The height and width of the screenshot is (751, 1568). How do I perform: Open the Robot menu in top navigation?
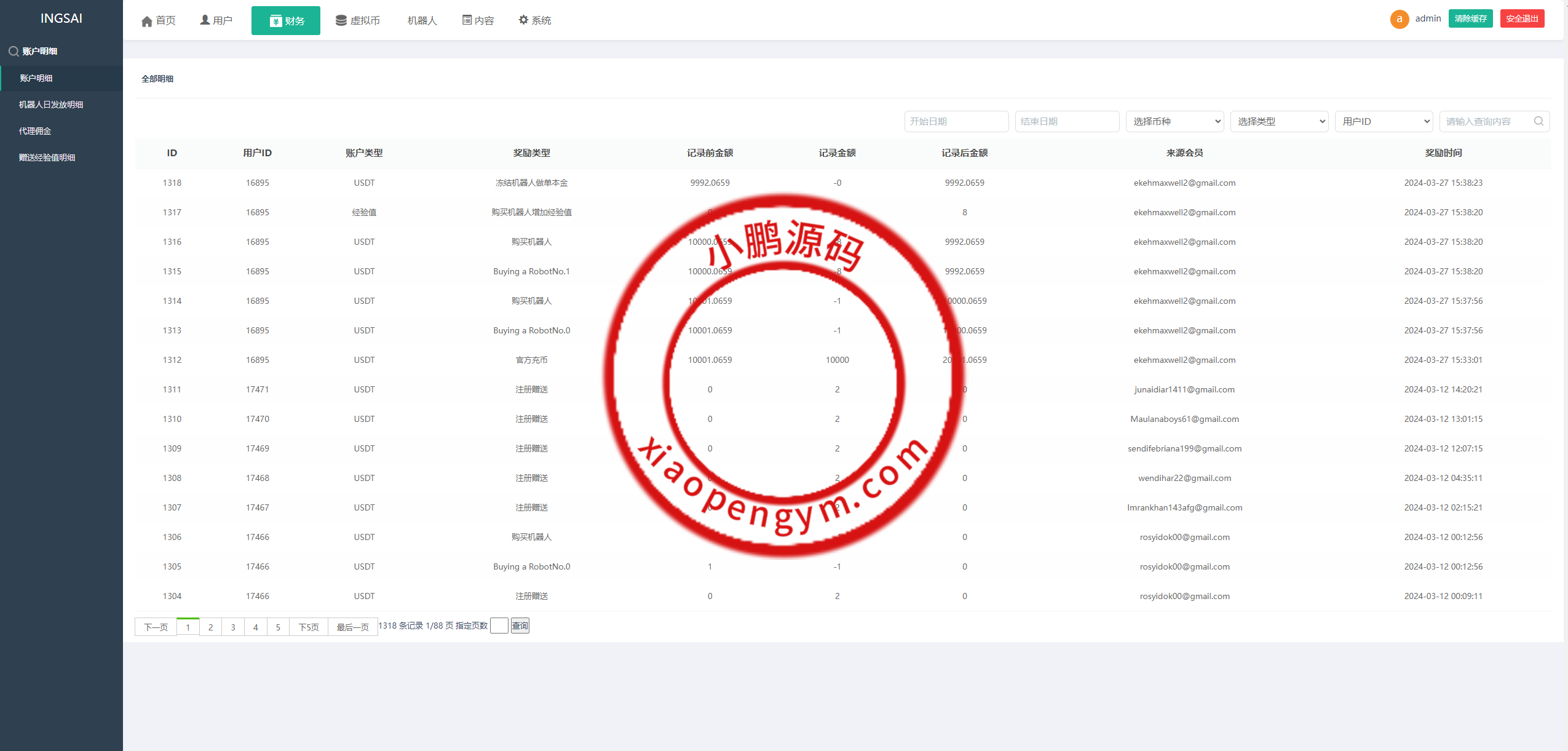(x=422, y=20)
